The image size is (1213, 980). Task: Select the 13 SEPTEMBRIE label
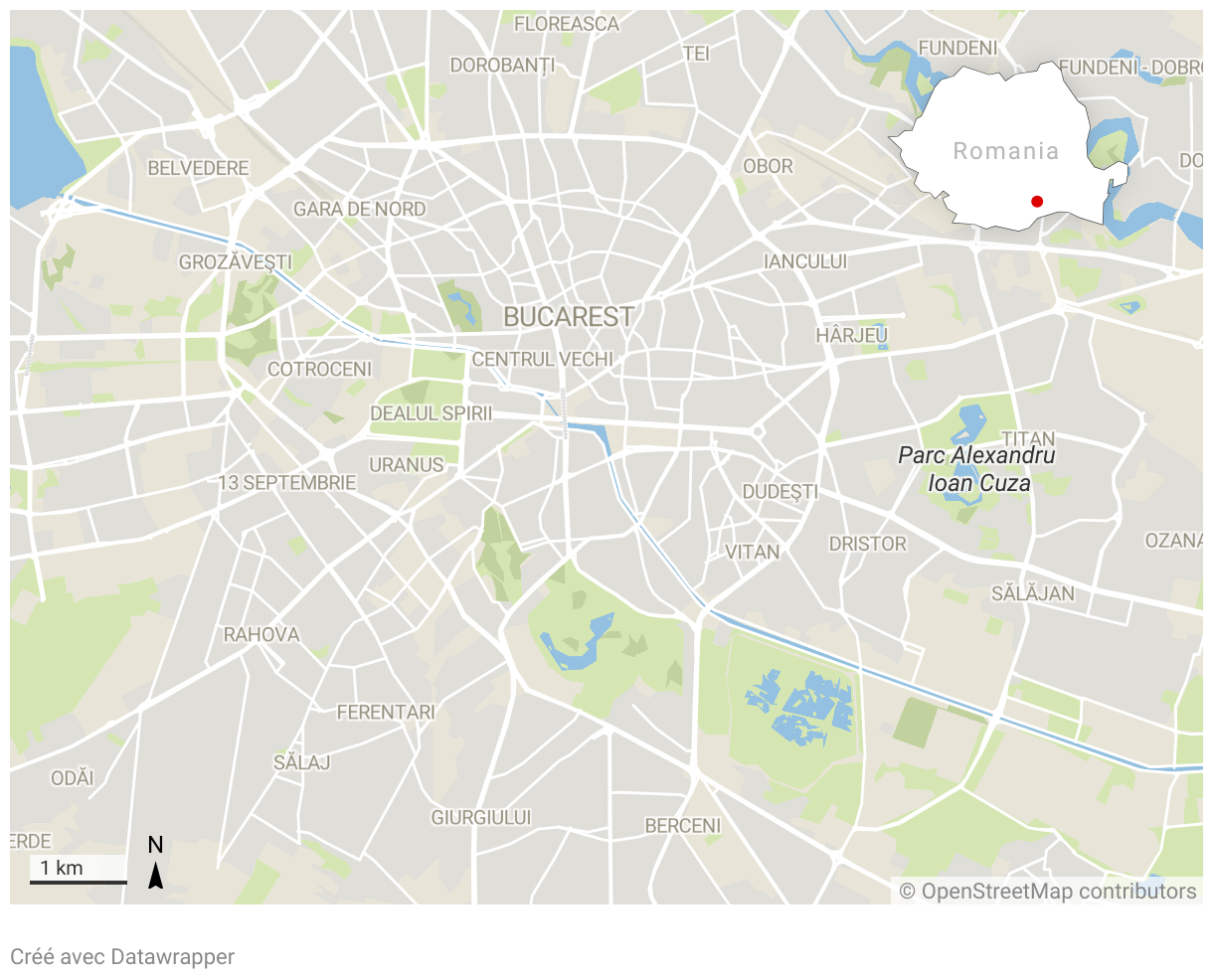pos(287,482)
